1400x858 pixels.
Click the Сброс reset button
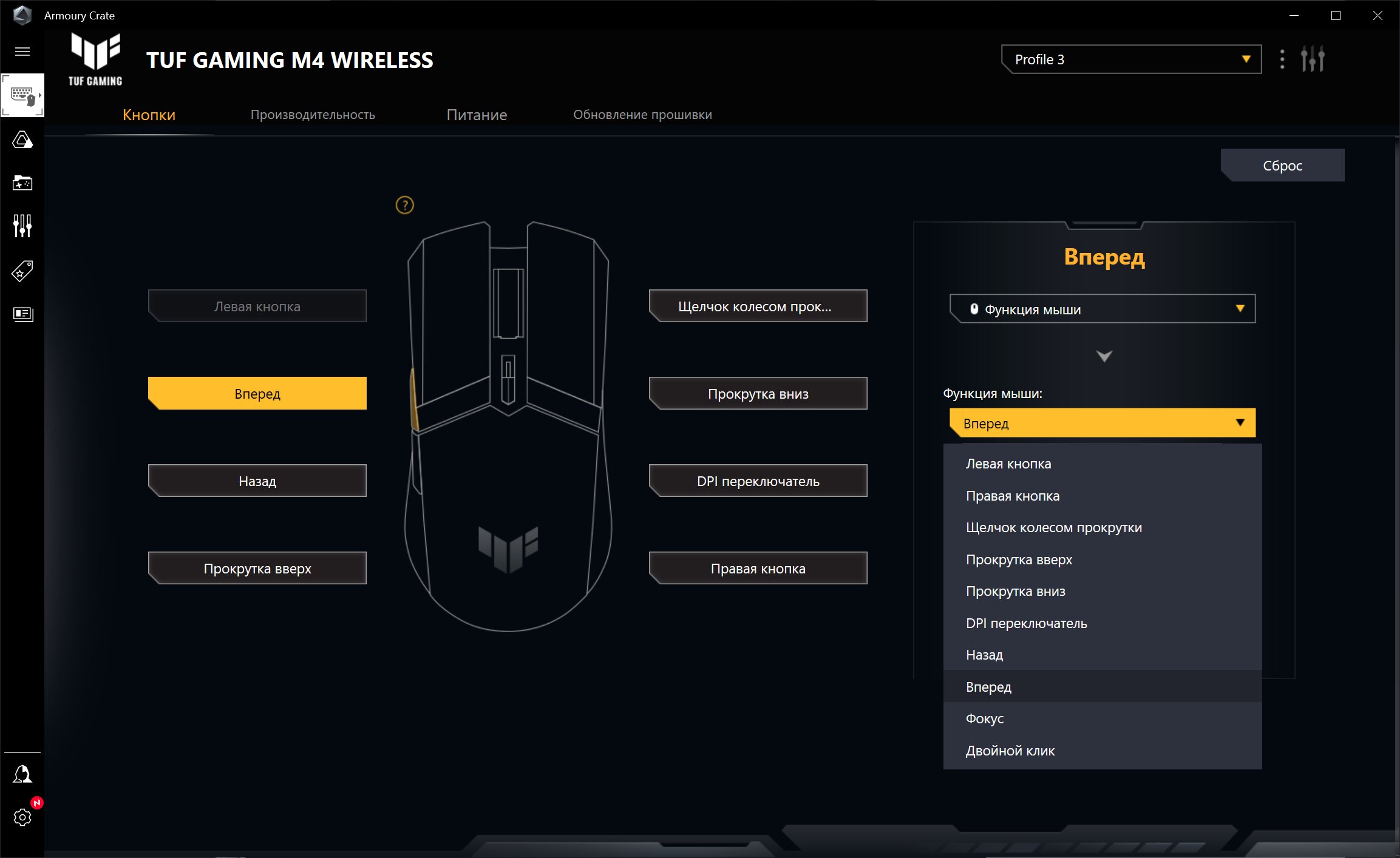(1282, 165)
